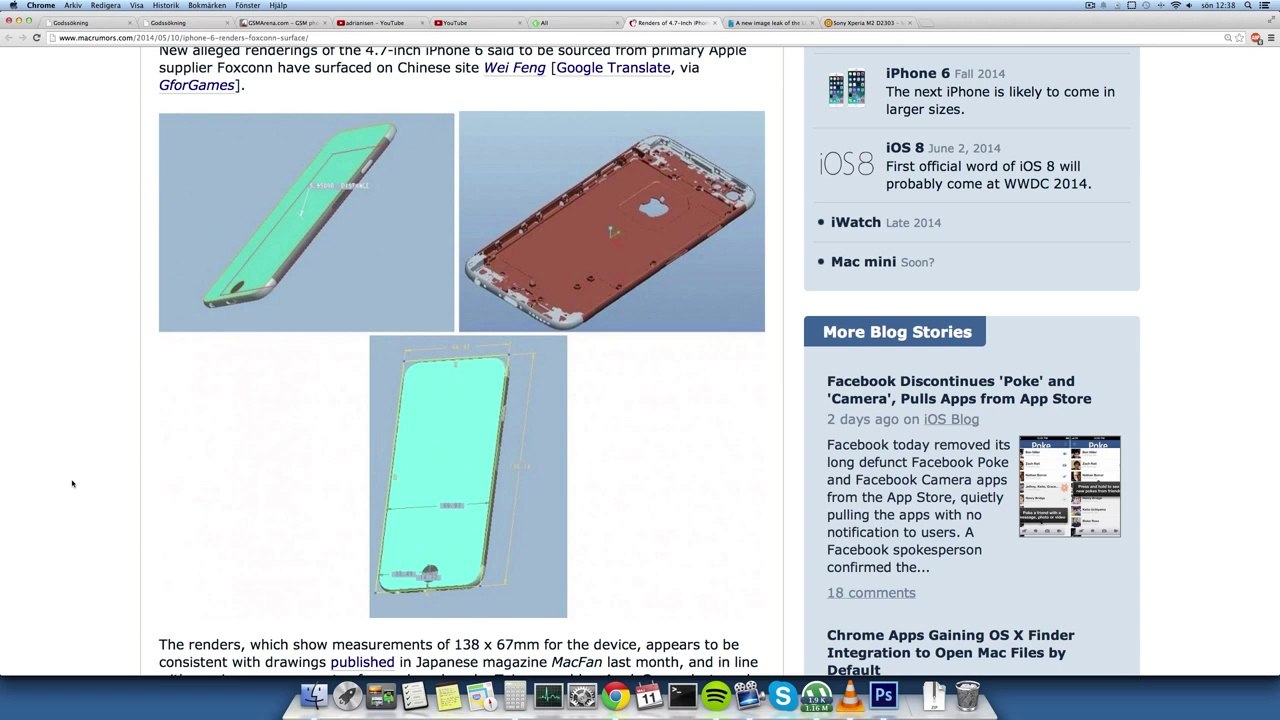Open Skype from the dock
The width and height of the screenshot is (1280, 720).
783,695
